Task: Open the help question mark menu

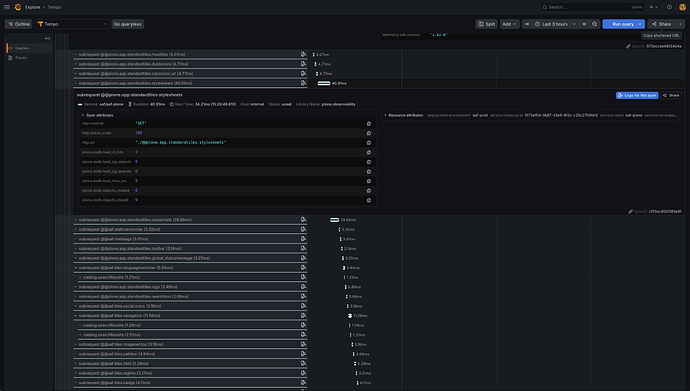Action: 669,7
